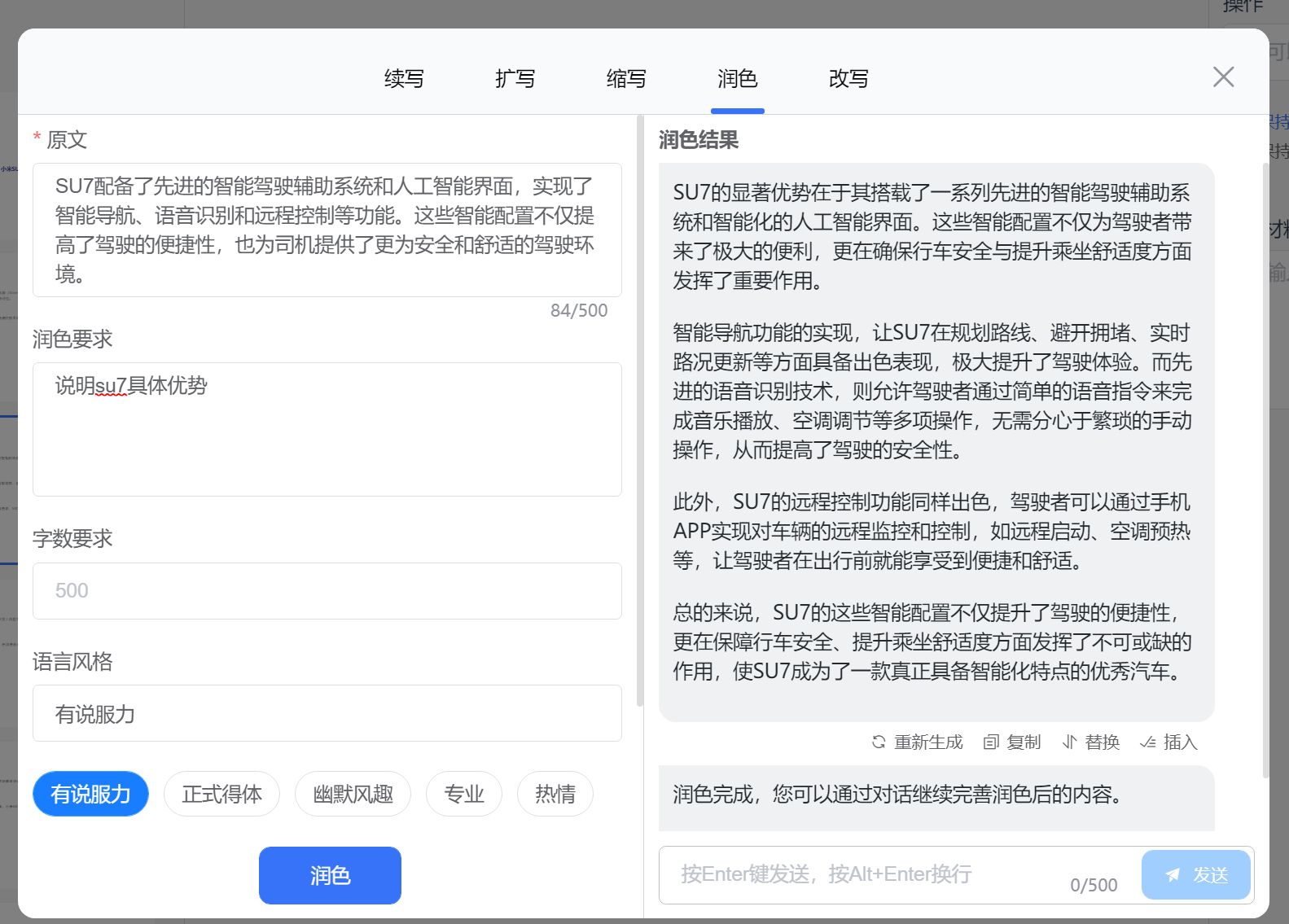Select the 润色 tab
1289x924 pixels.
pyautogui.click(x=738, y=78)
